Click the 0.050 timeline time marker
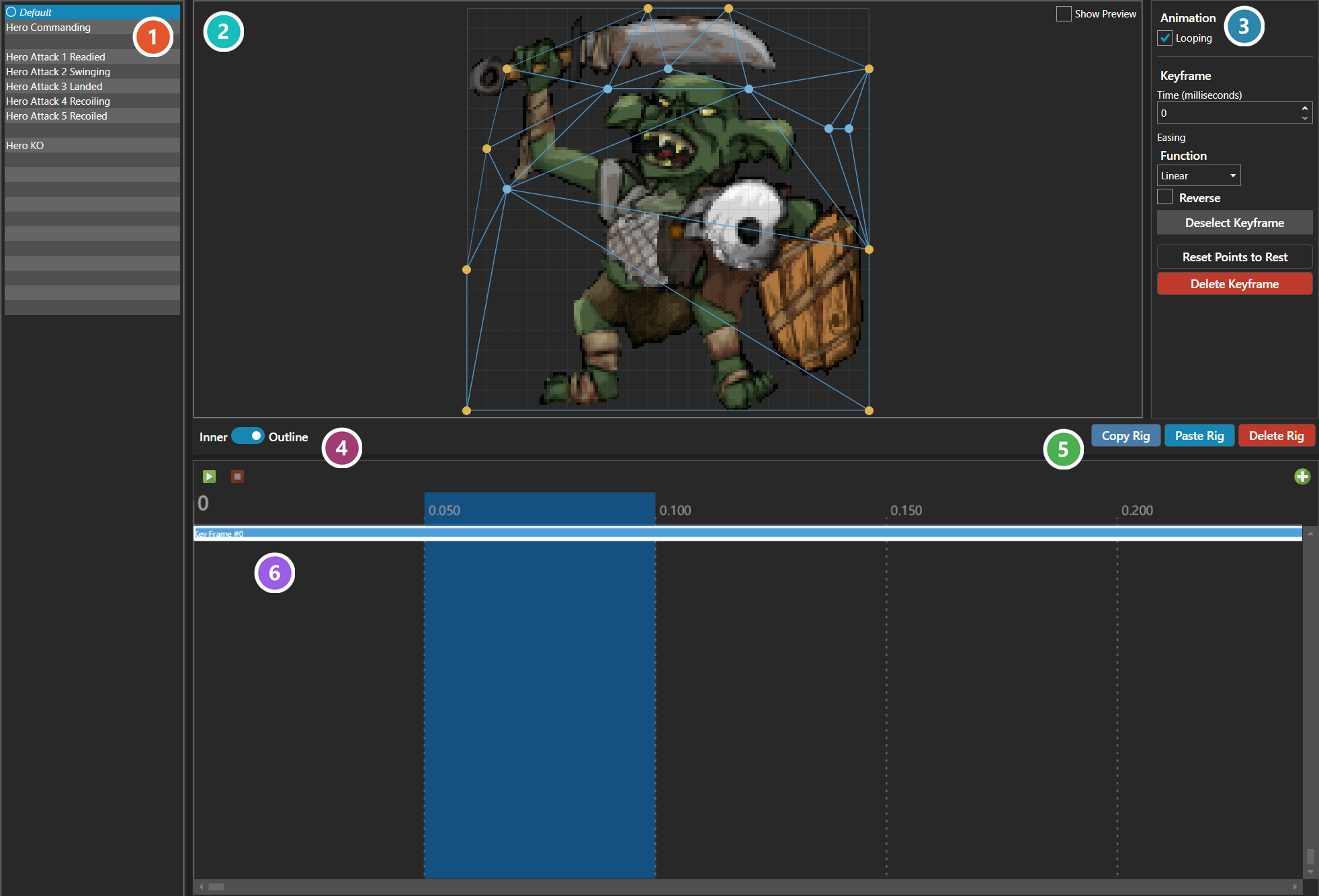Screen dimensions: 1319x896 click(x=444, y=510)
